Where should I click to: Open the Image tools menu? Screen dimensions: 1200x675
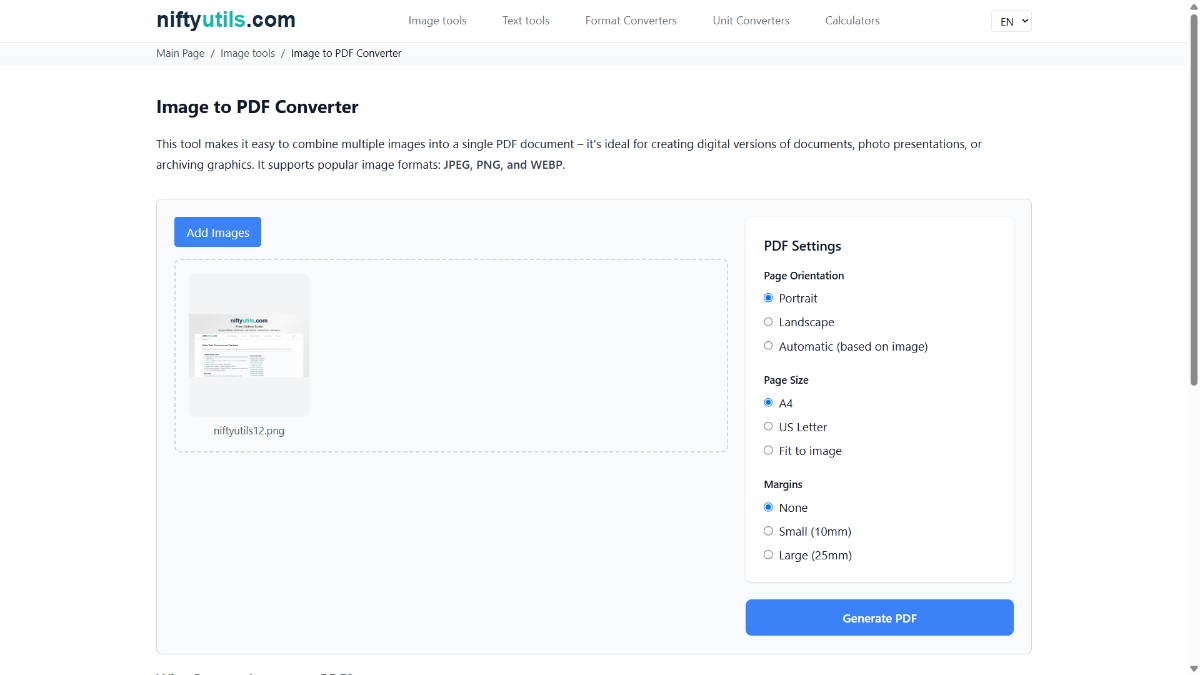[437, 21]
